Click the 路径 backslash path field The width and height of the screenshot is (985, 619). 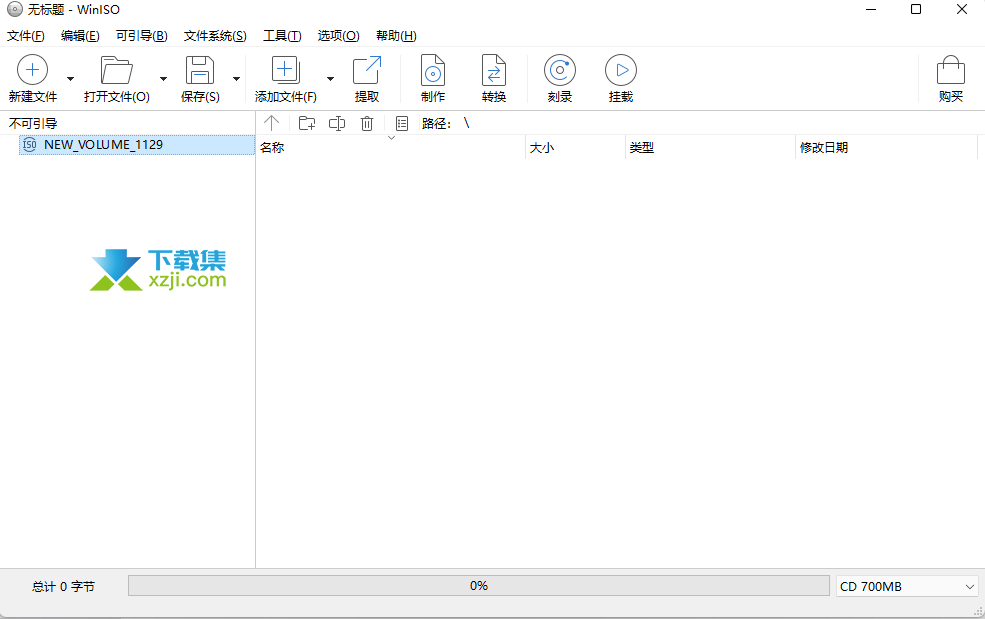point(467,123)
